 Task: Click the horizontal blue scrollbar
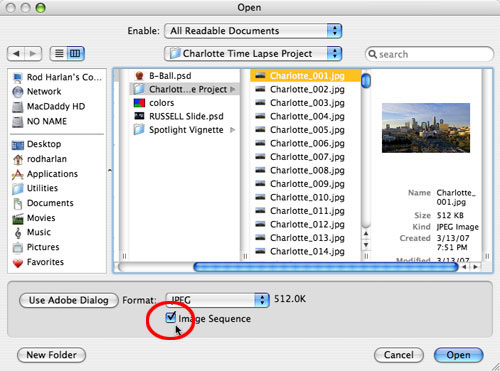click(326, 267)
